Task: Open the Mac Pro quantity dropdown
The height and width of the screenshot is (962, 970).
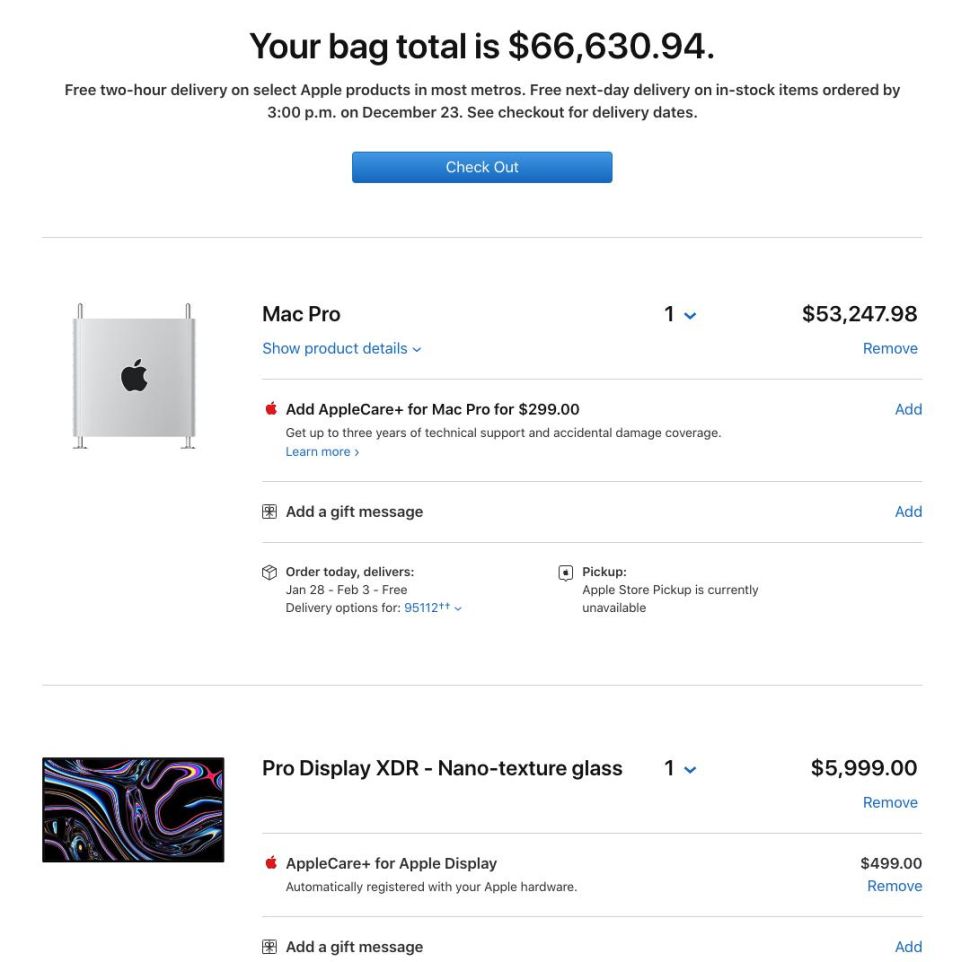Action: click(680, 314)
